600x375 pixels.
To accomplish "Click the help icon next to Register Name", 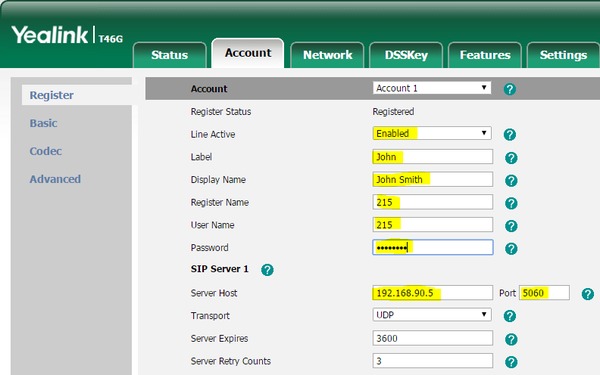I will pos(511,203).
